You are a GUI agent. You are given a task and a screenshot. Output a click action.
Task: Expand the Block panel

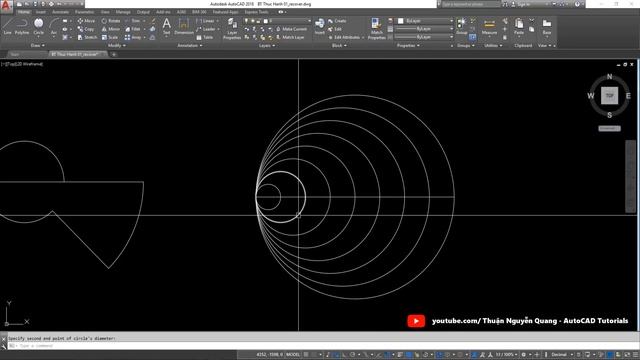point(339,46)
